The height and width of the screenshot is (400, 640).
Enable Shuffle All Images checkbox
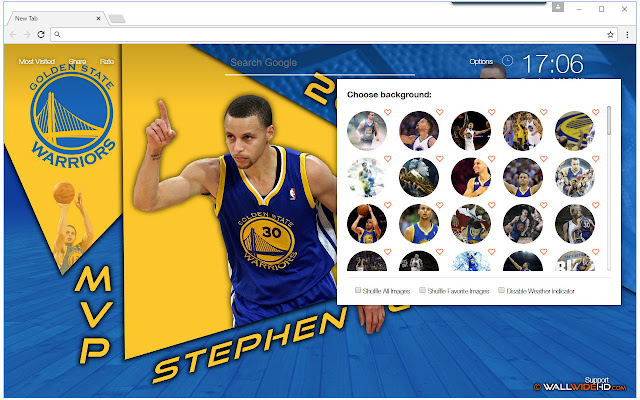358,290
